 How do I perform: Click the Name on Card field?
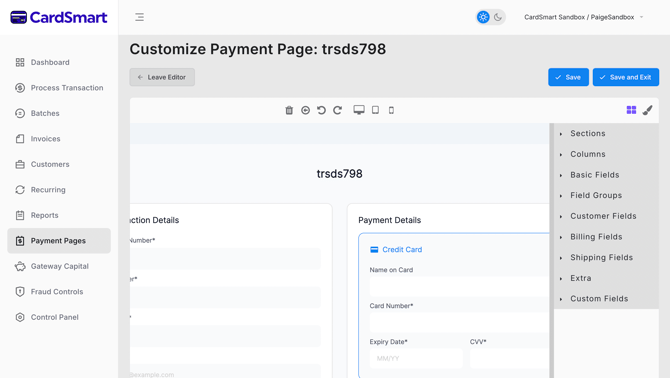click(459, 286)
